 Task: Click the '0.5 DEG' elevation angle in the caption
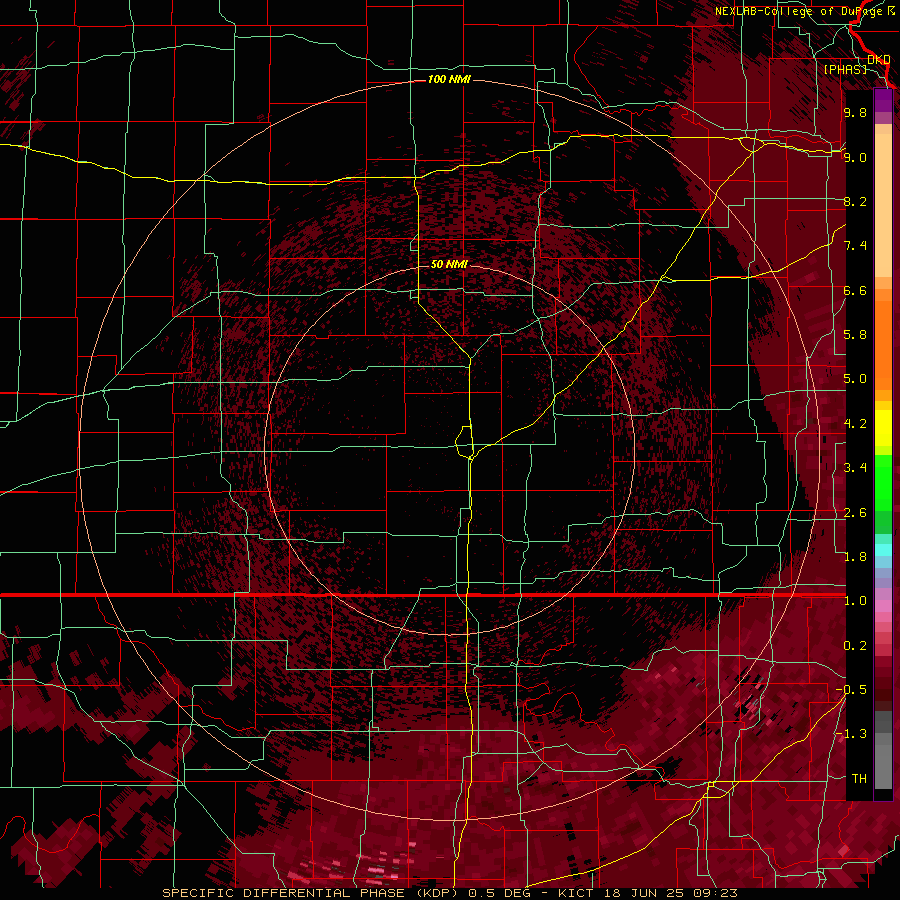tap(499, 893)
